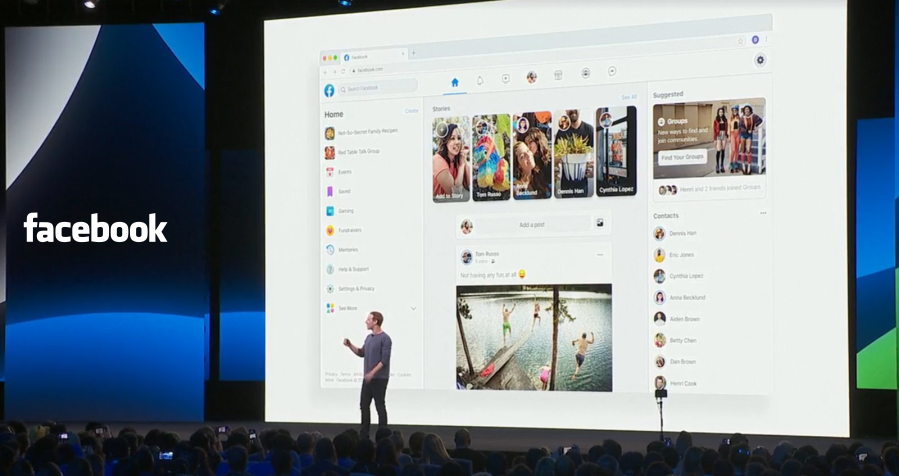Open Fundraisers from the left sidebar
This screenshot has width=899, height=476.
point(349,230)
